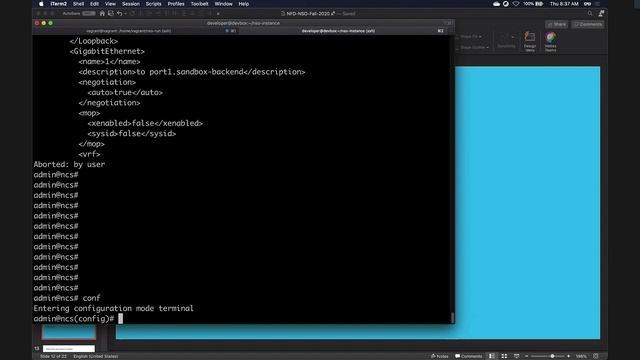Open the Shell menu
The height and width of the screenshot is (360, 640).
(x=78, y=4)
